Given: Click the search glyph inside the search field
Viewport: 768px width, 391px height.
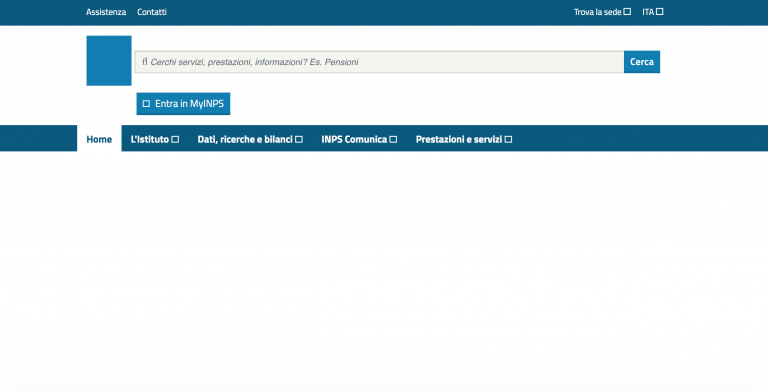Looking at the screenshot, I should [x=145, y=62].
